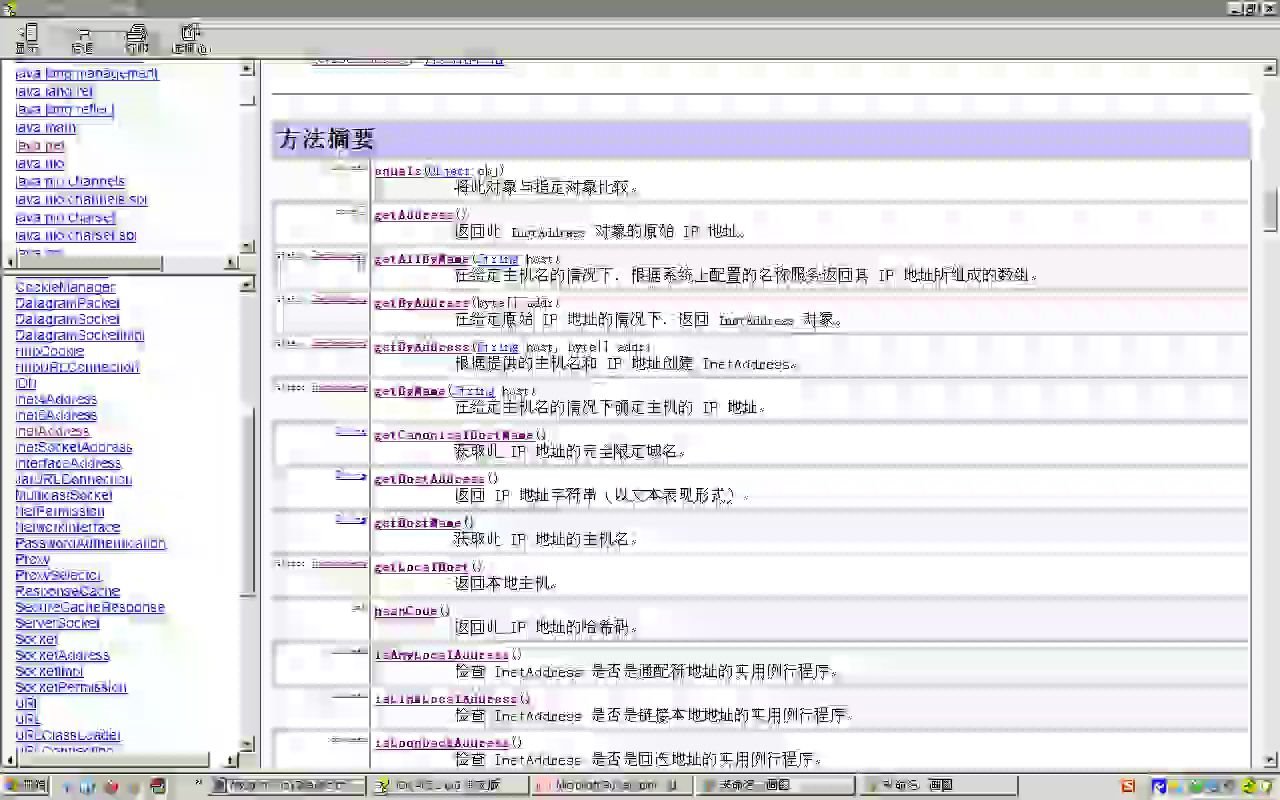Open the Inet4Address class link
Image resolution: width=1280 pixels, height=800 pixels.
[56, 399]
